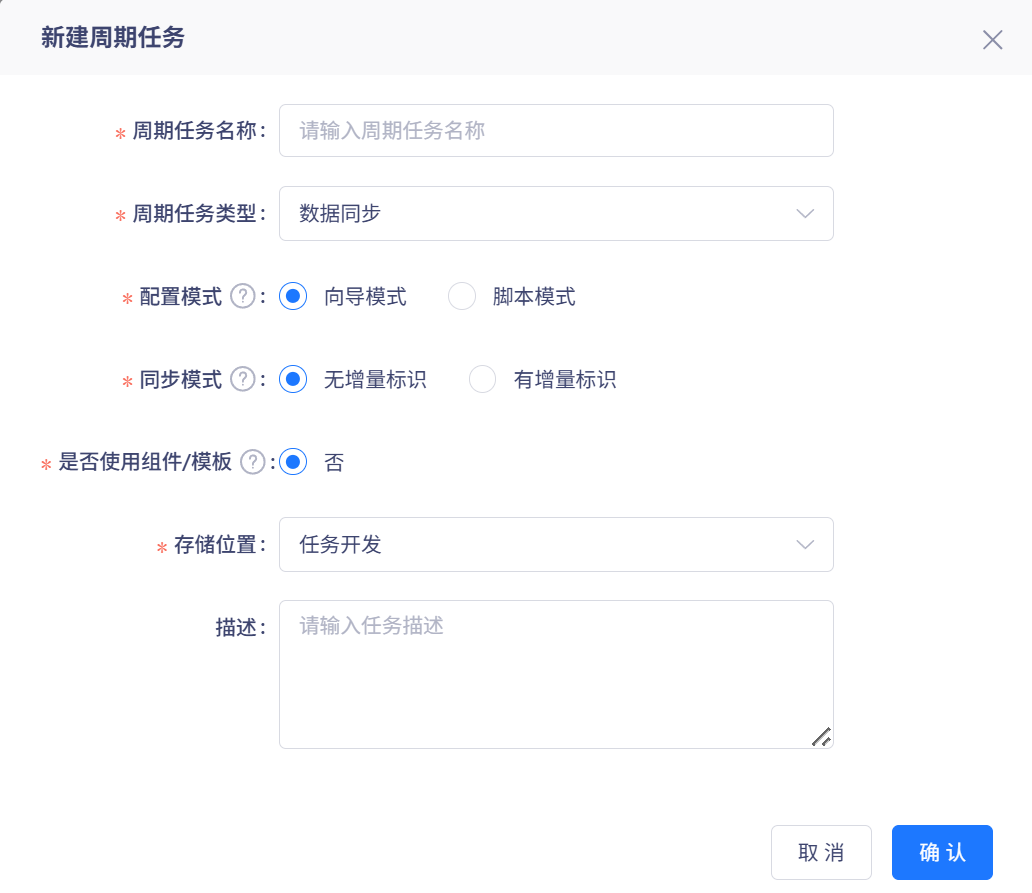Viewport: 1032px width, 893px height.
Task: Click the 取消 button
Action: coord(821,852)
